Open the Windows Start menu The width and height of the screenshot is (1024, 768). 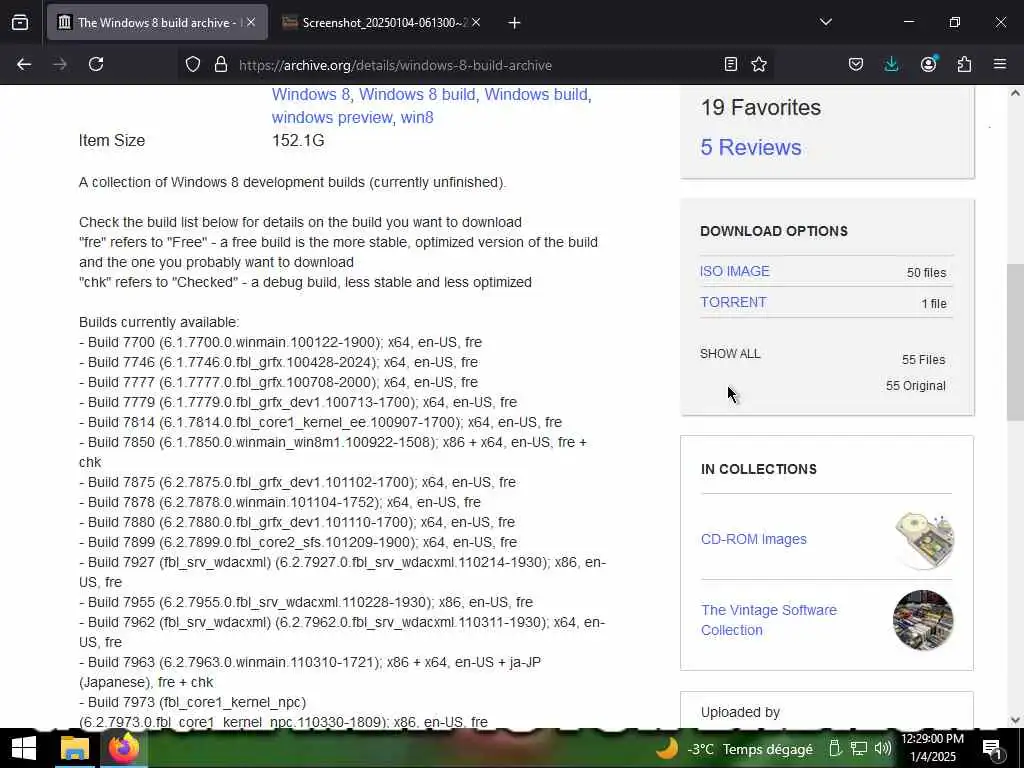[x=24, y=748]
